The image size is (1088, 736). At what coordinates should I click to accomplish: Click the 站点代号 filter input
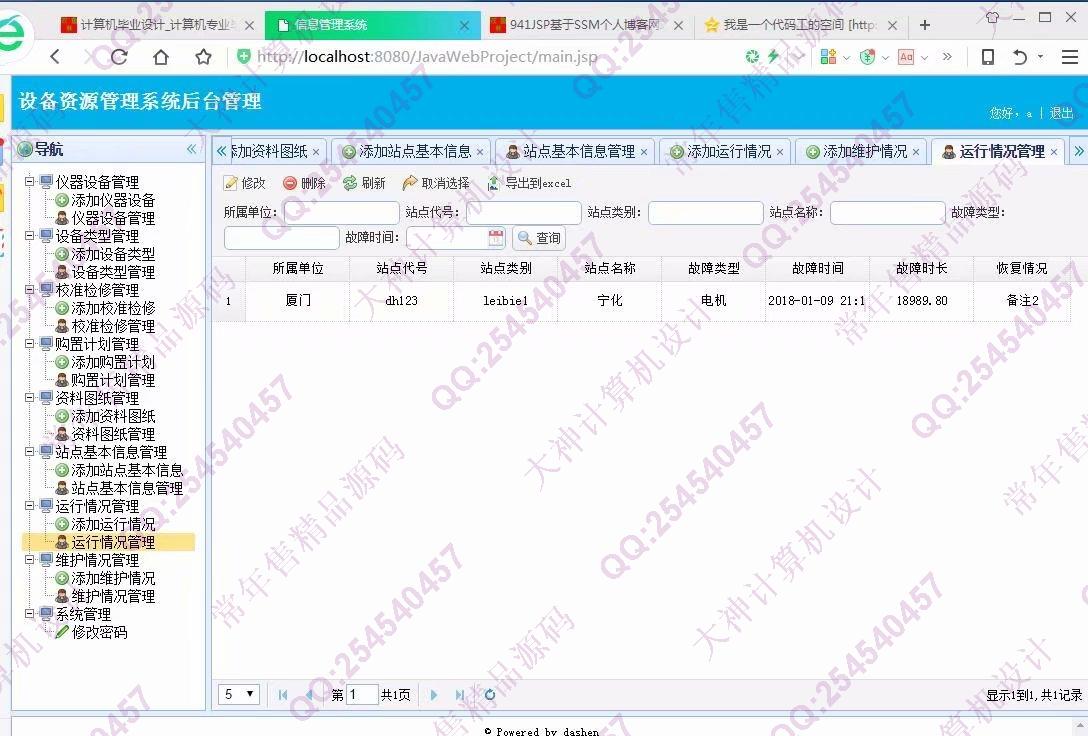523,212
